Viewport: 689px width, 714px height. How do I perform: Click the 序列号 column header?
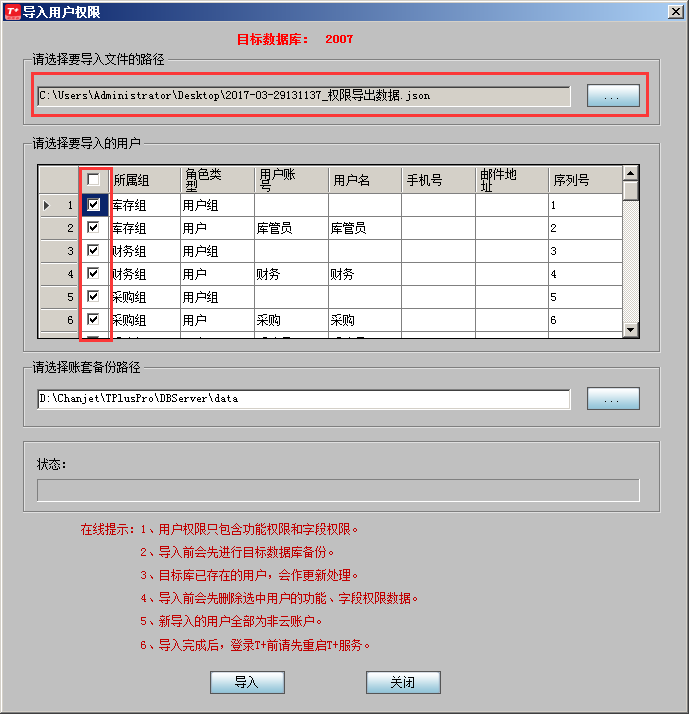point(586,180)
